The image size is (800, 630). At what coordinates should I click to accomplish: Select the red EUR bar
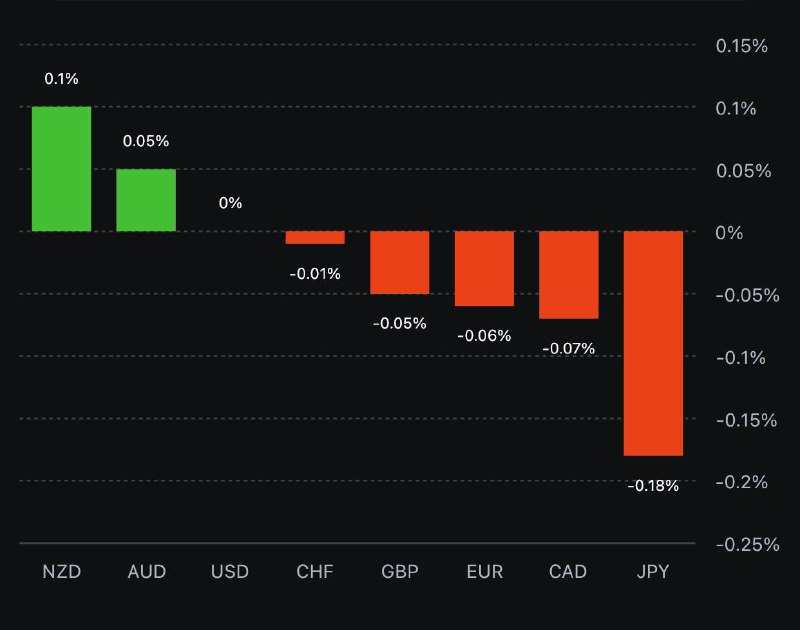tap(484, 268)
